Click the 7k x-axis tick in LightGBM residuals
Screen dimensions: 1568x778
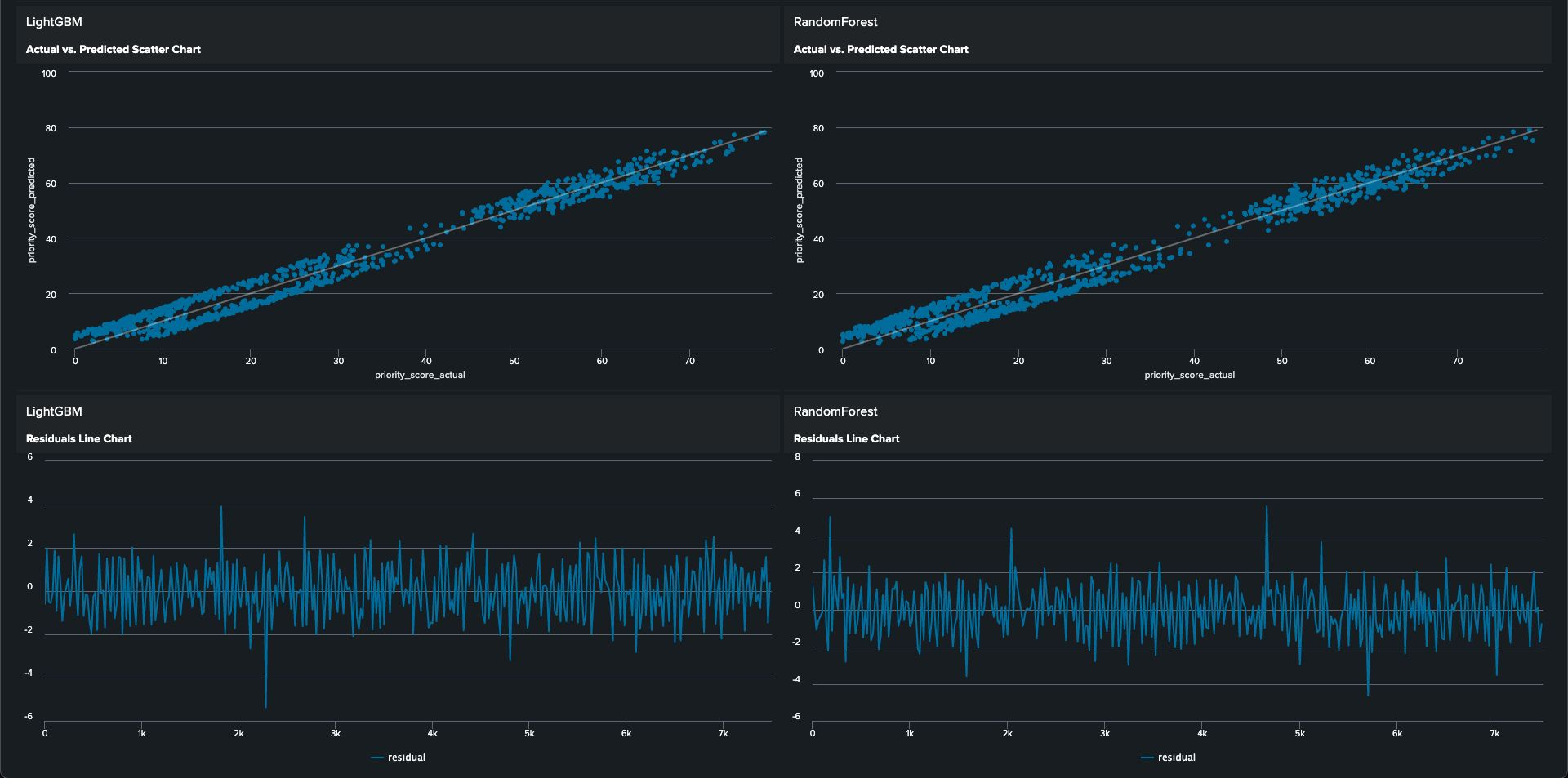pos(723,734)
